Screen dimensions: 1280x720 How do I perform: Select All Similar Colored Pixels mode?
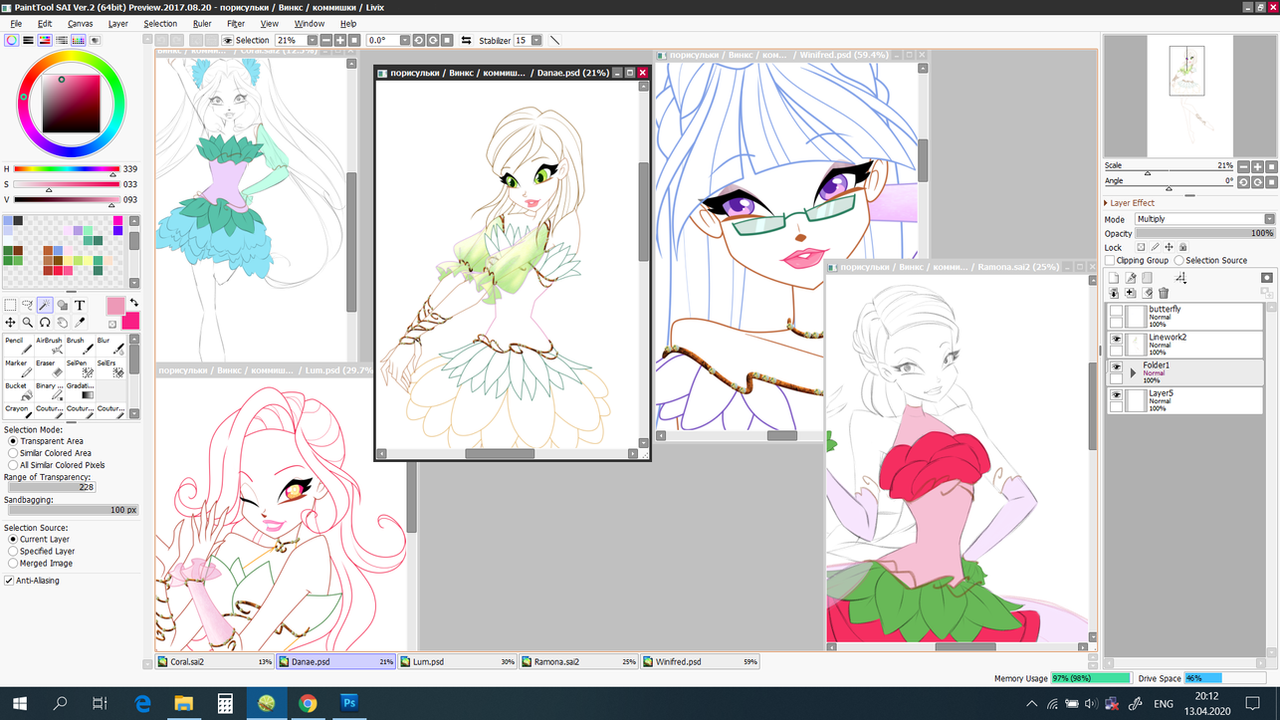pyautogui.click(x=13, y=465)
